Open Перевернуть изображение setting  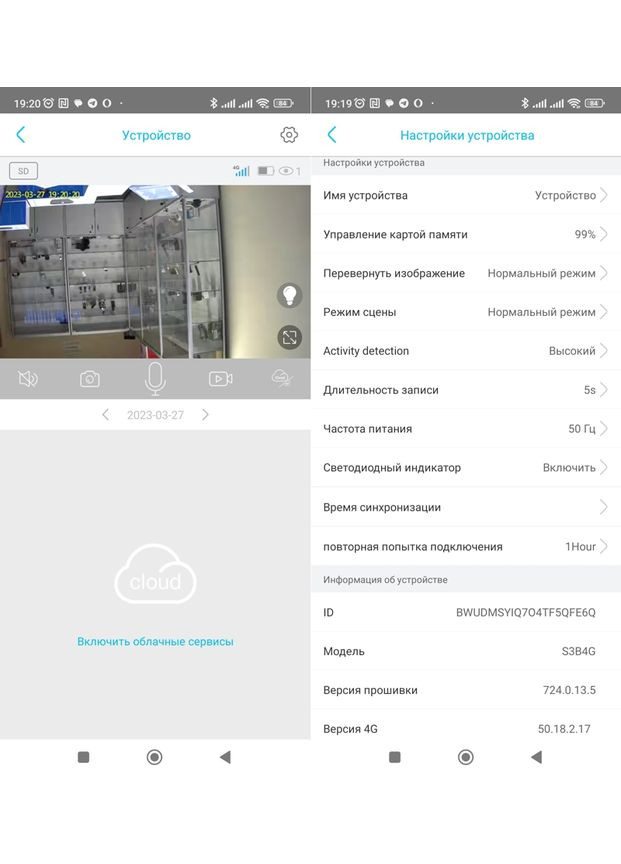tap(466, 273)
